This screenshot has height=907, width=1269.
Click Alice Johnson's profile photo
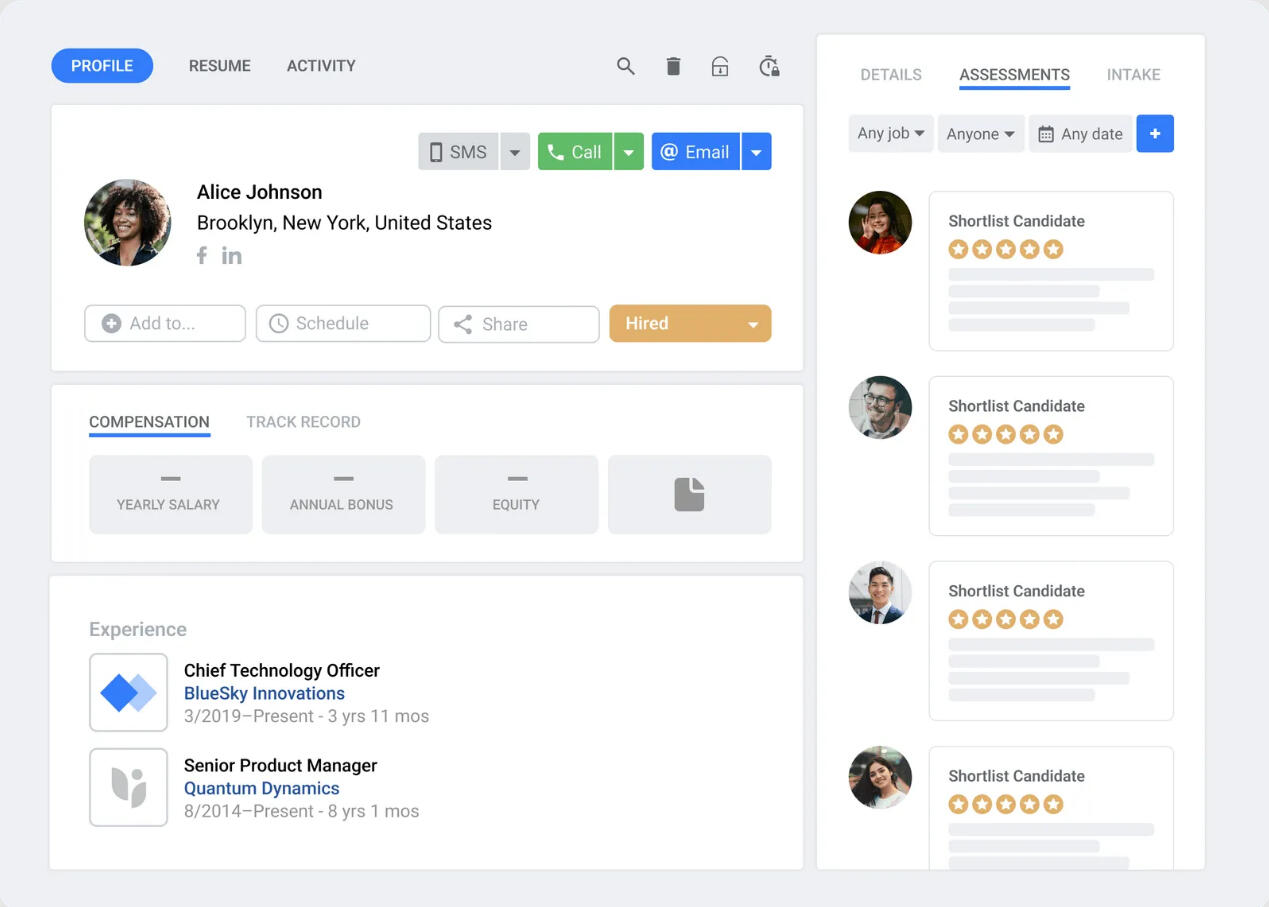click(x=127, y=223)
